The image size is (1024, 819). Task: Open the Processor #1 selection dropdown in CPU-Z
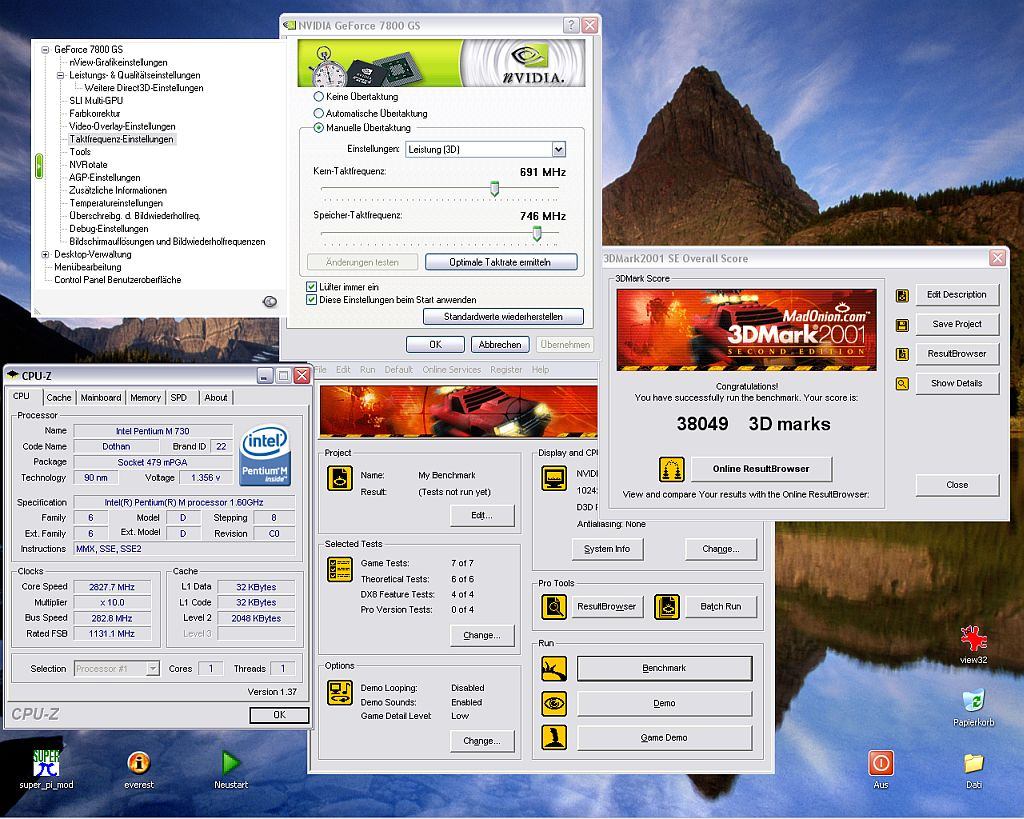[x=153, y=669]
